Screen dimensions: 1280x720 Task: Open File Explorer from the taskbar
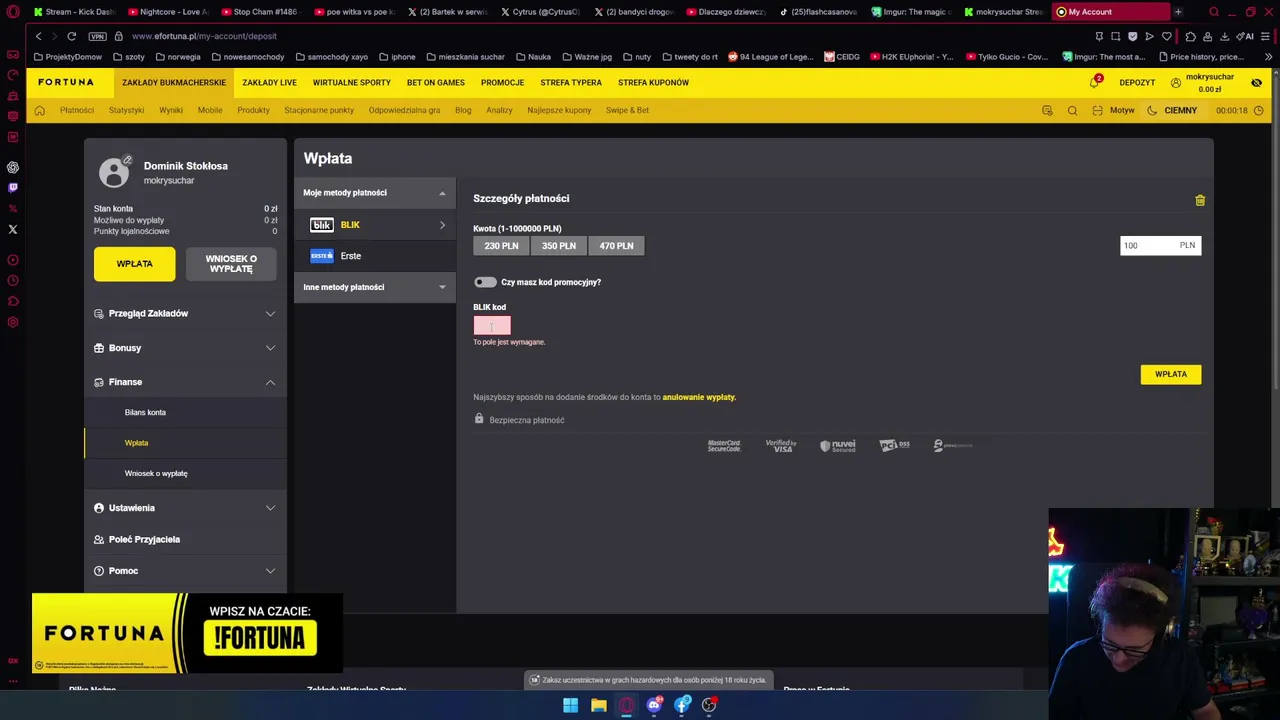click(598, 705)
